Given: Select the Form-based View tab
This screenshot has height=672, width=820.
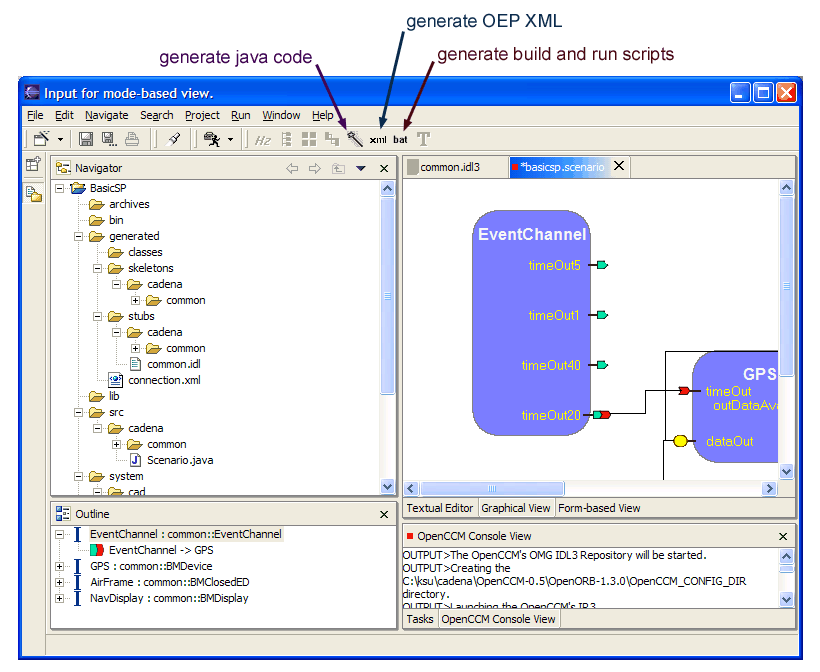Looking at the screenshot, I should pos(599,508).
